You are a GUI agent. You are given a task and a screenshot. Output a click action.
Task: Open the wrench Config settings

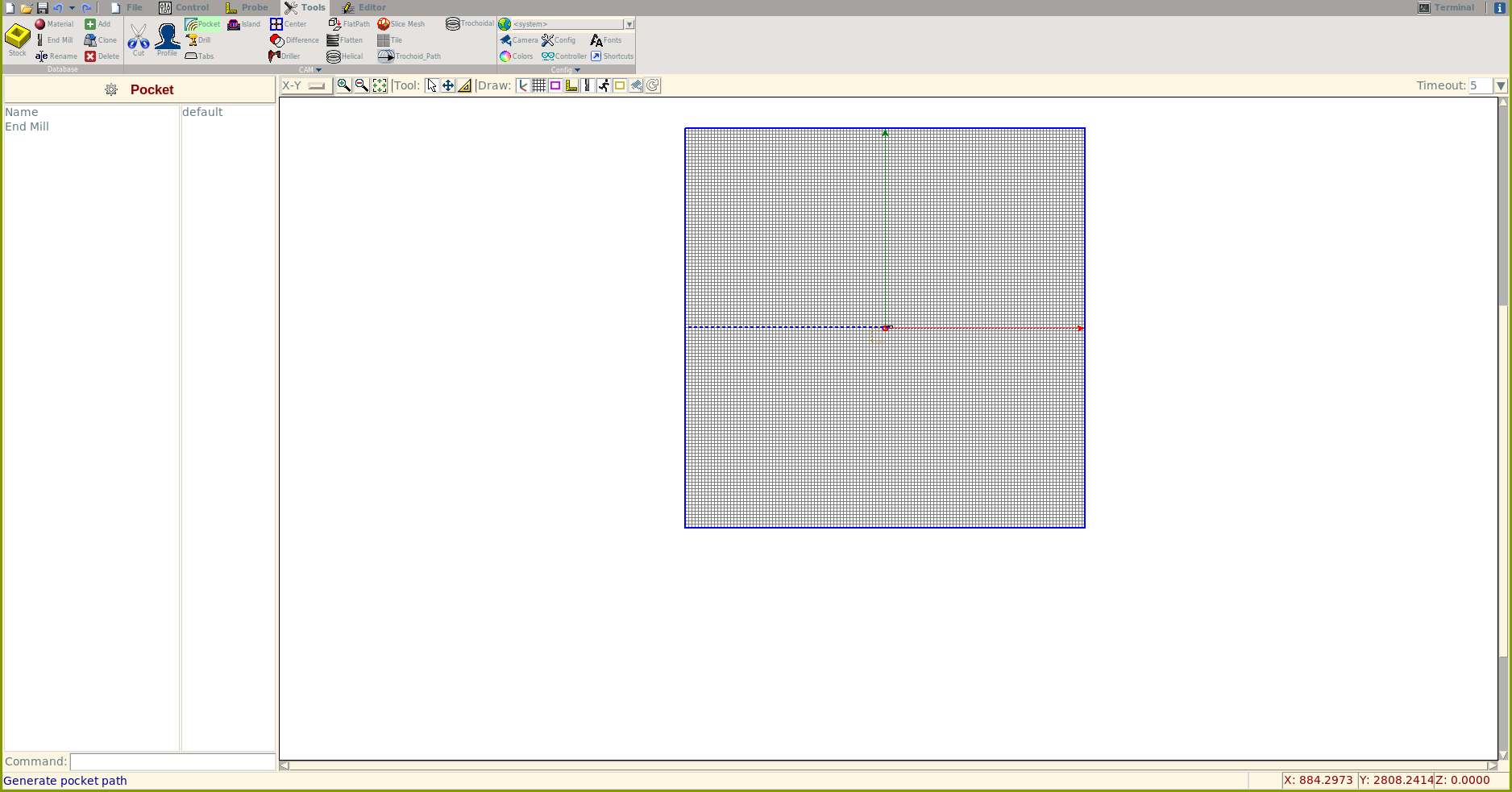559,40
